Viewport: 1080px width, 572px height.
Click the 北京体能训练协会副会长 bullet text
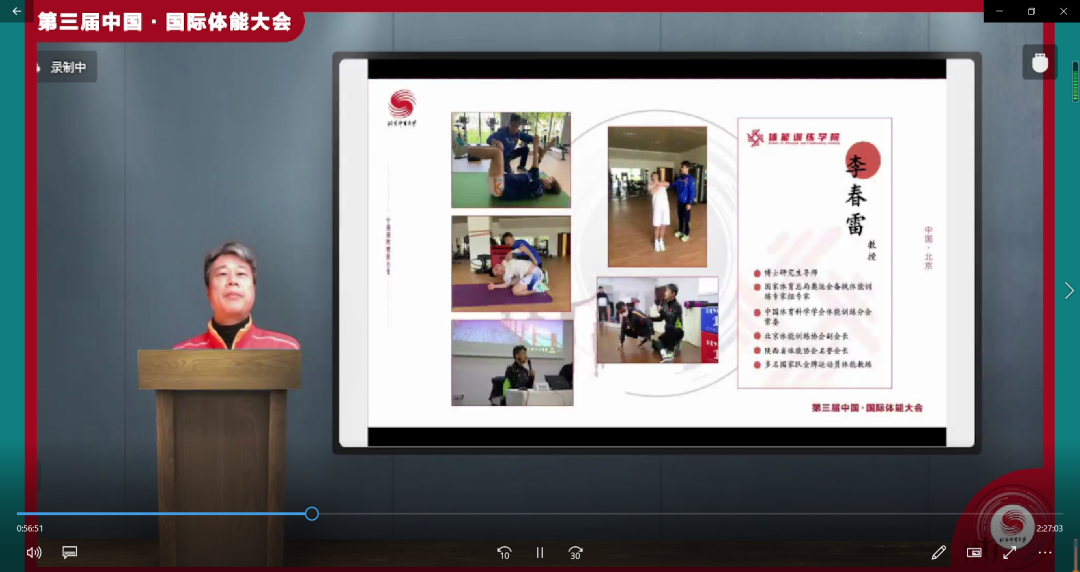point(806,336)
